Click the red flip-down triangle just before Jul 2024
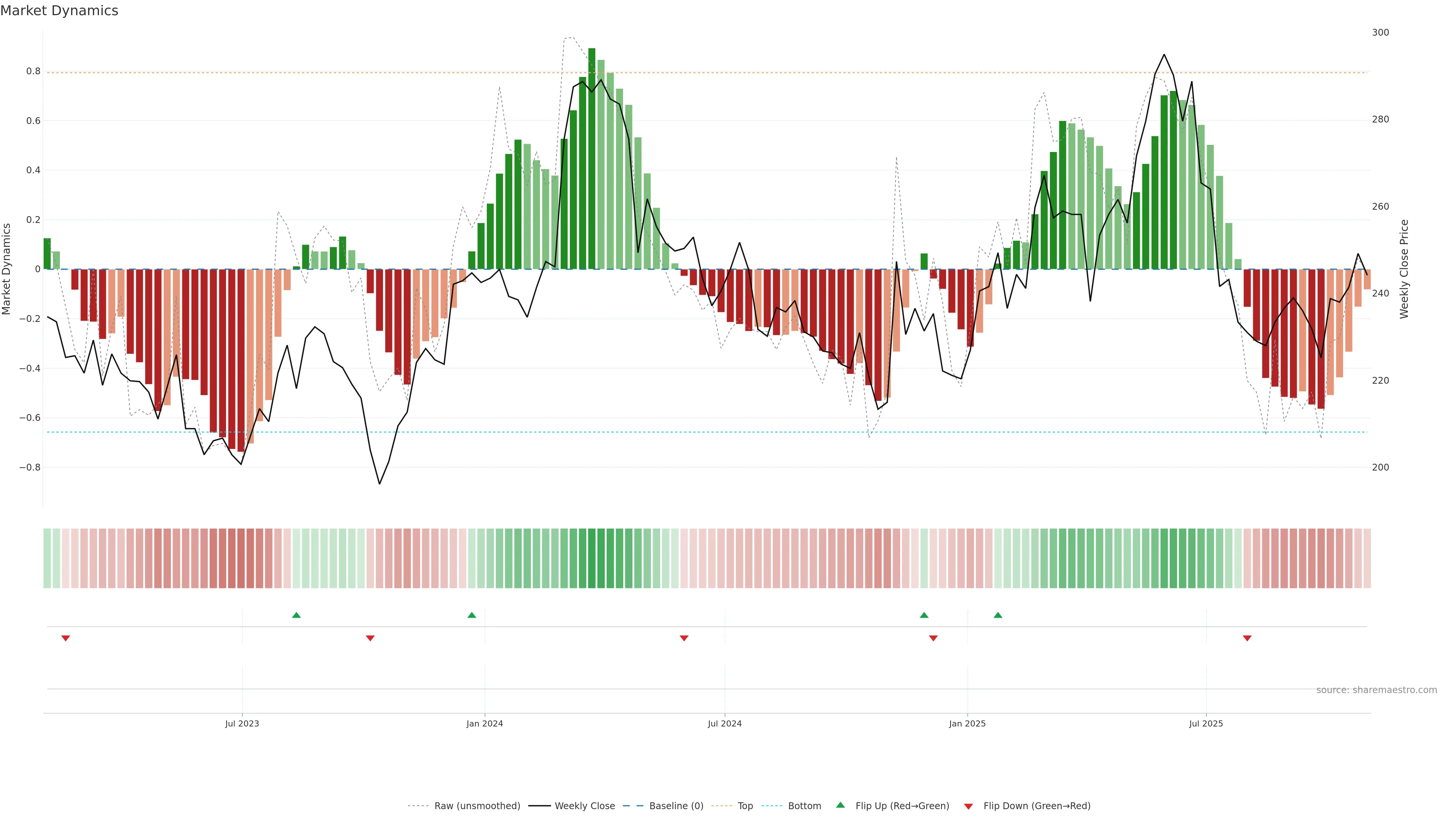The height and width of the screenshot is (819, 1456). click(684, 638)
